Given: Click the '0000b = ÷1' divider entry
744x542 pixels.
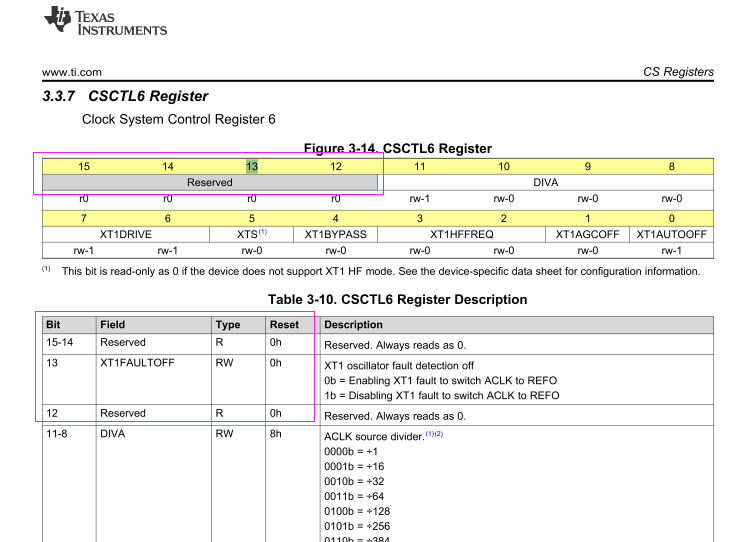Looking at the screenshot, I should (351, 451).
